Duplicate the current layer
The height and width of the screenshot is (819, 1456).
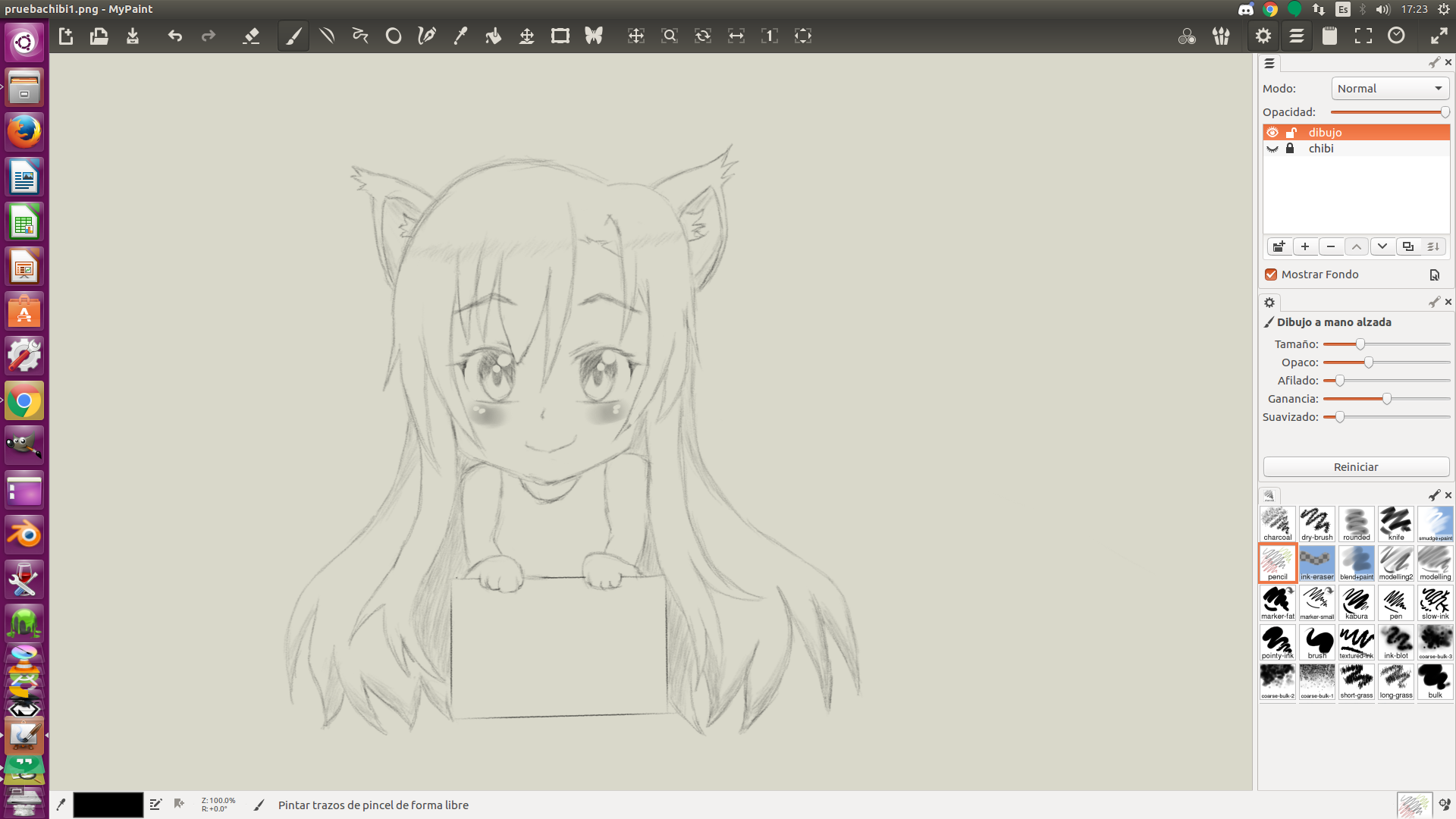point(1408,246)
